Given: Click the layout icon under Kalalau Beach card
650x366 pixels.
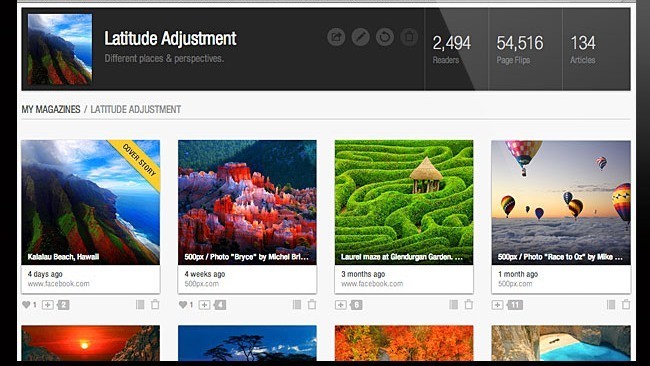Looking at the screenshot, I should point(140,305).
